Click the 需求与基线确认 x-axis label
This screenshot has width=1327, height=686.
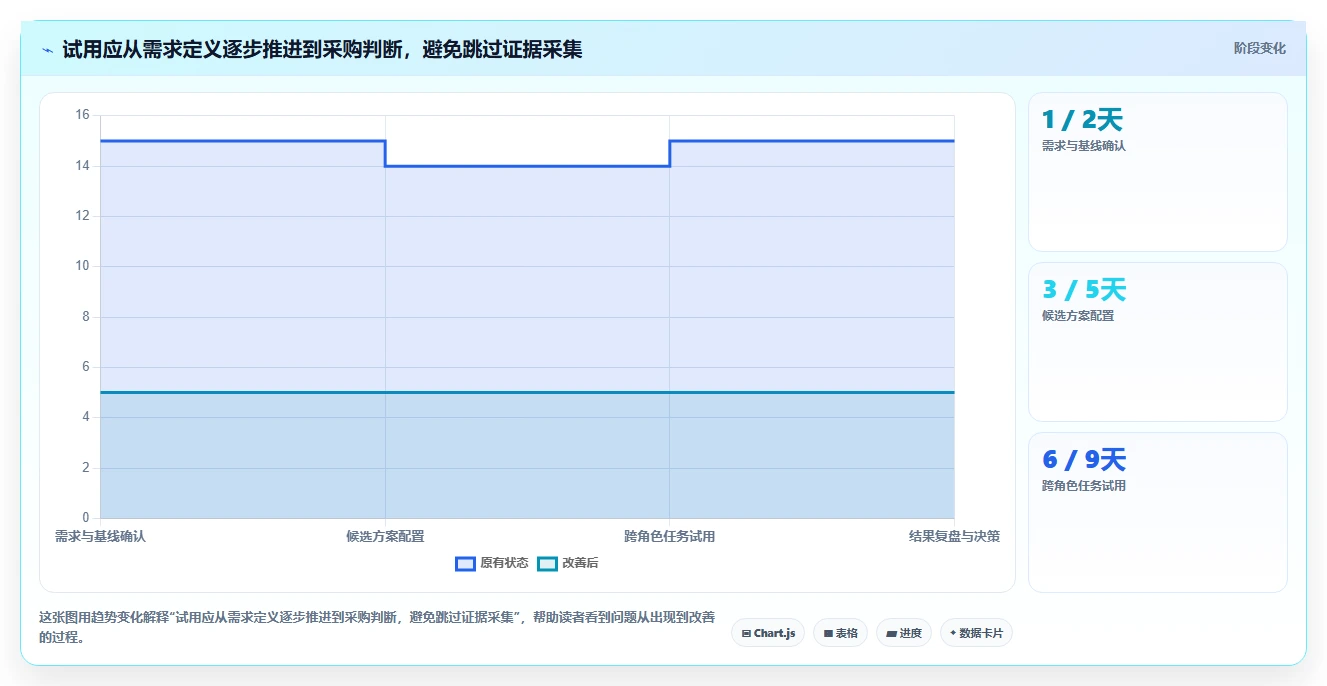pyautogui.click(x=100, y=536)
